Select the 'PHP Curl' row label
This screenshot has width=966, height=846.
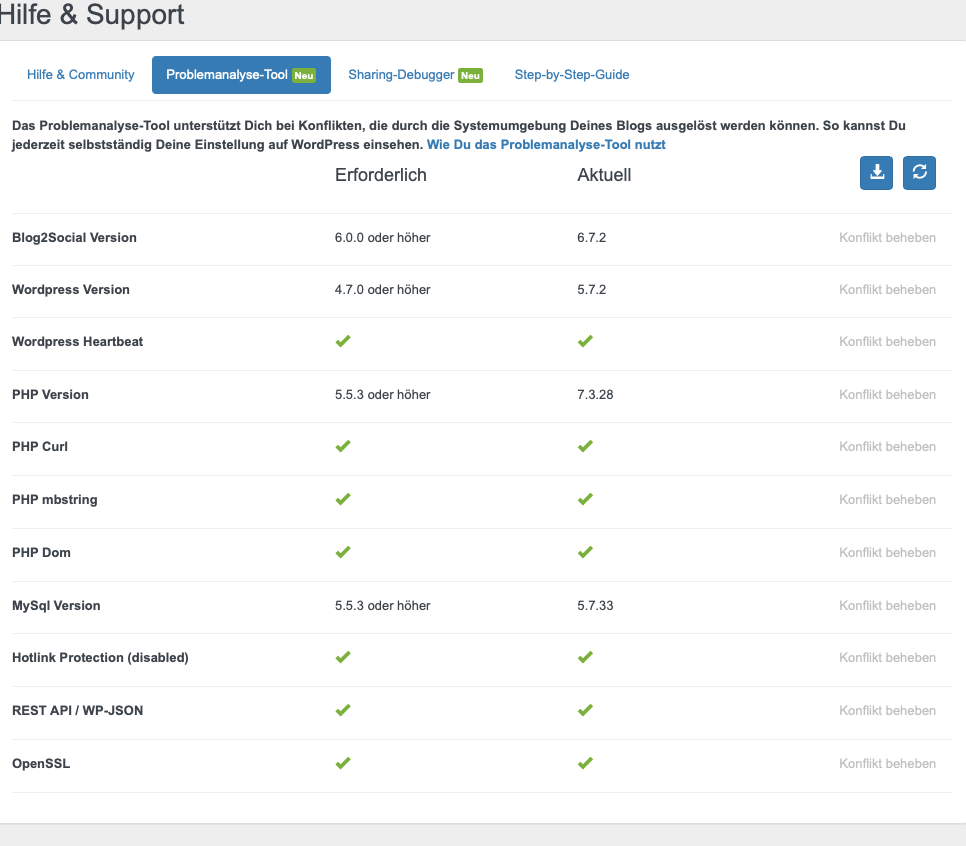(40, 447)
